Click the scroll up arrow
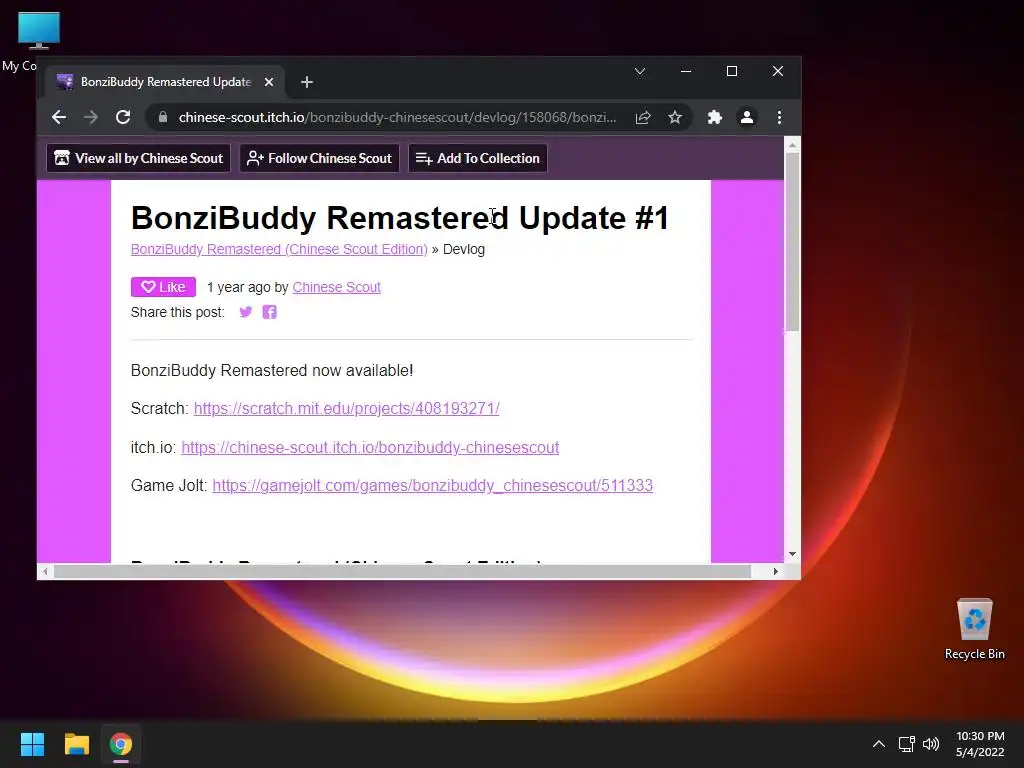 tap(792, 145)
